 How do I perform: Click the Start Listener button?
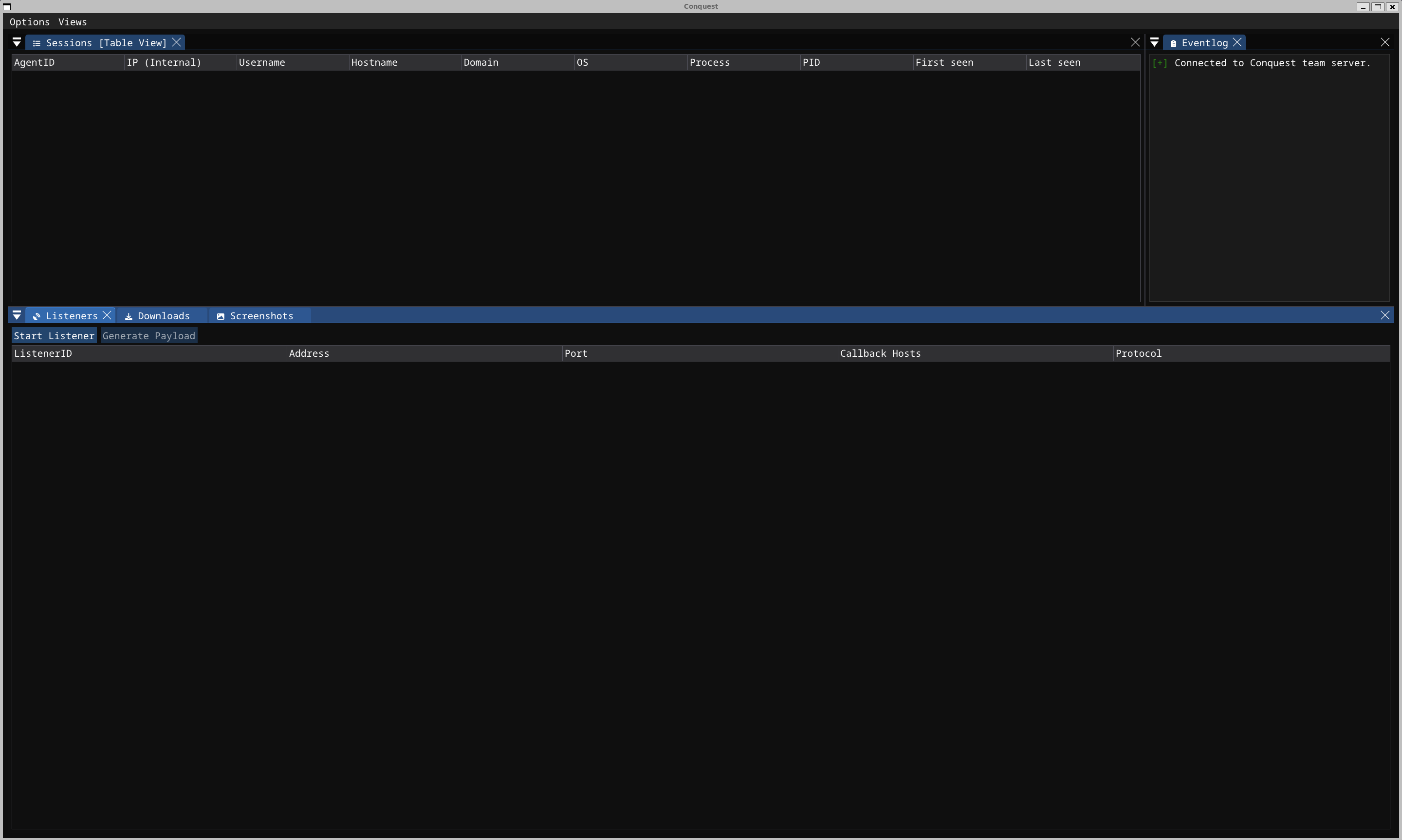(x=55, y=335)
